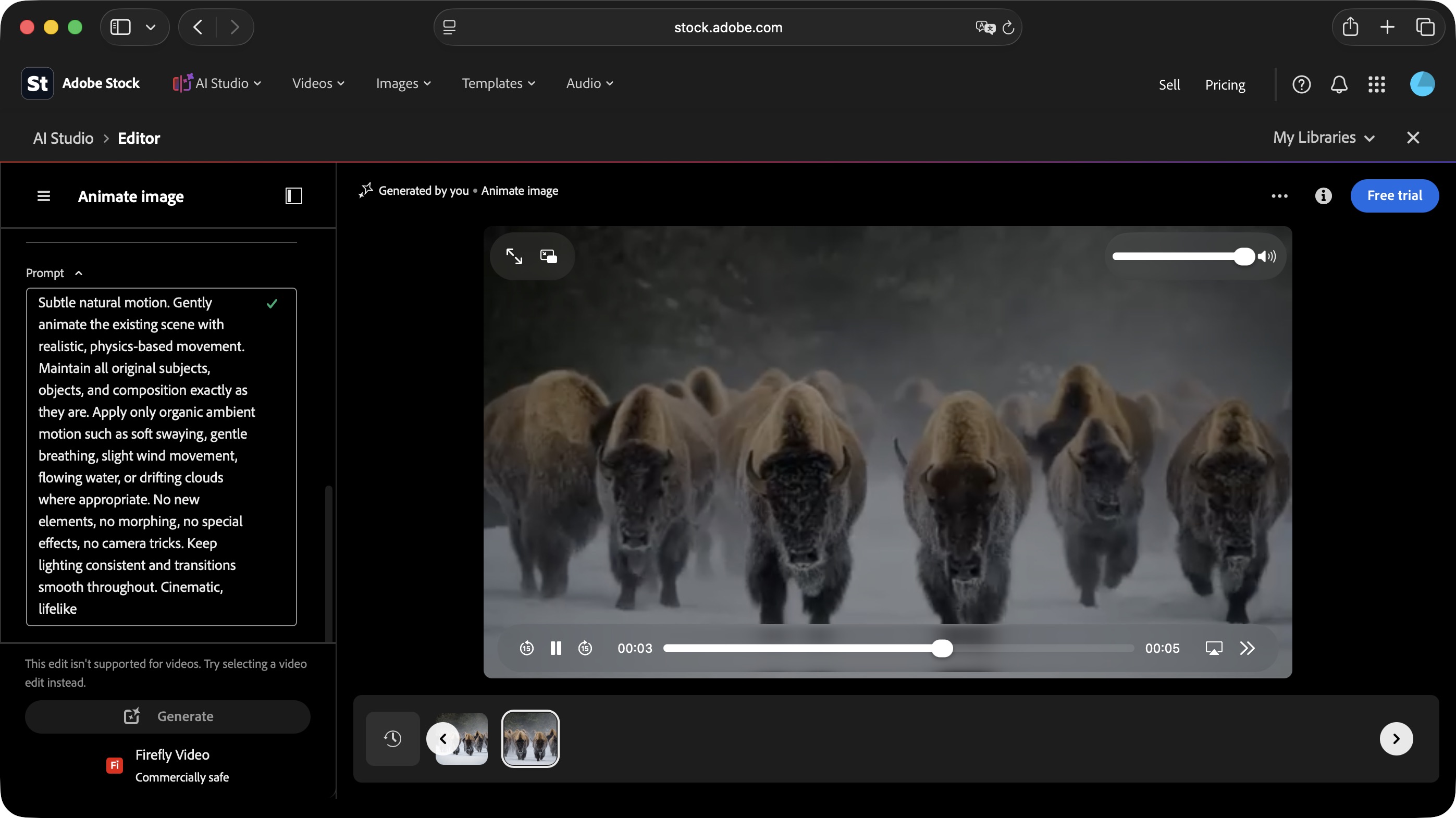Skip forward 15 seconds

click(x=585, y=648)
